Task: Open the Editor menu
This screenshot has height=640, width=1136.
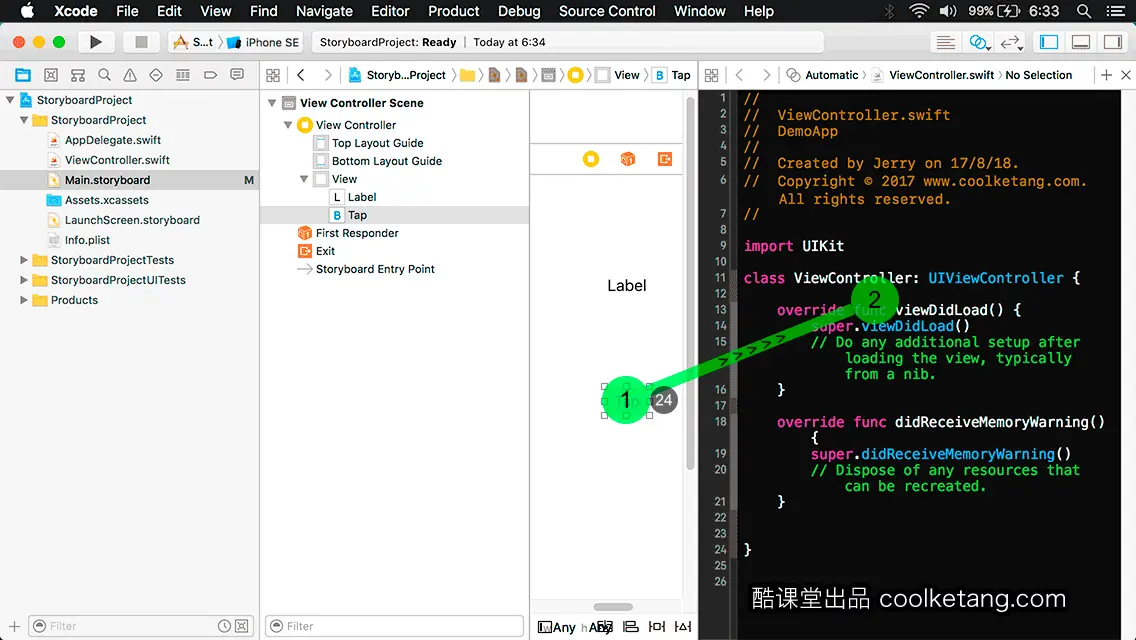Action: click(x=390, y=11)
